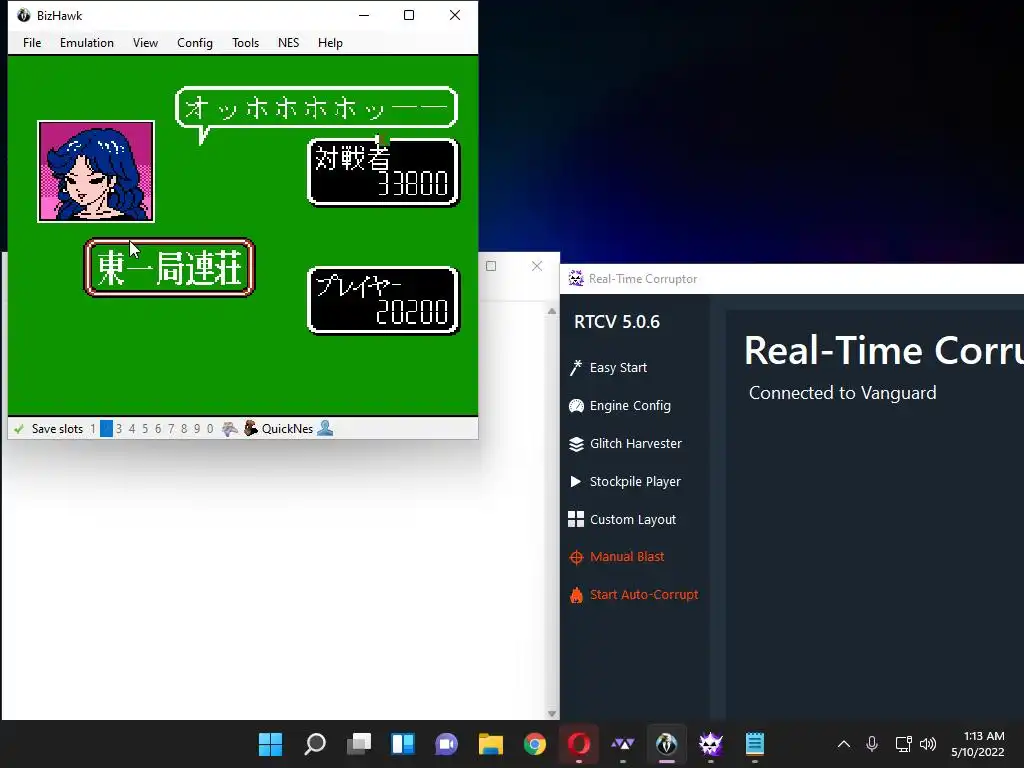This screenshot has height=768, width=1024.
Task: Click the QuickNes core label
Action: [x=287, y=429]
